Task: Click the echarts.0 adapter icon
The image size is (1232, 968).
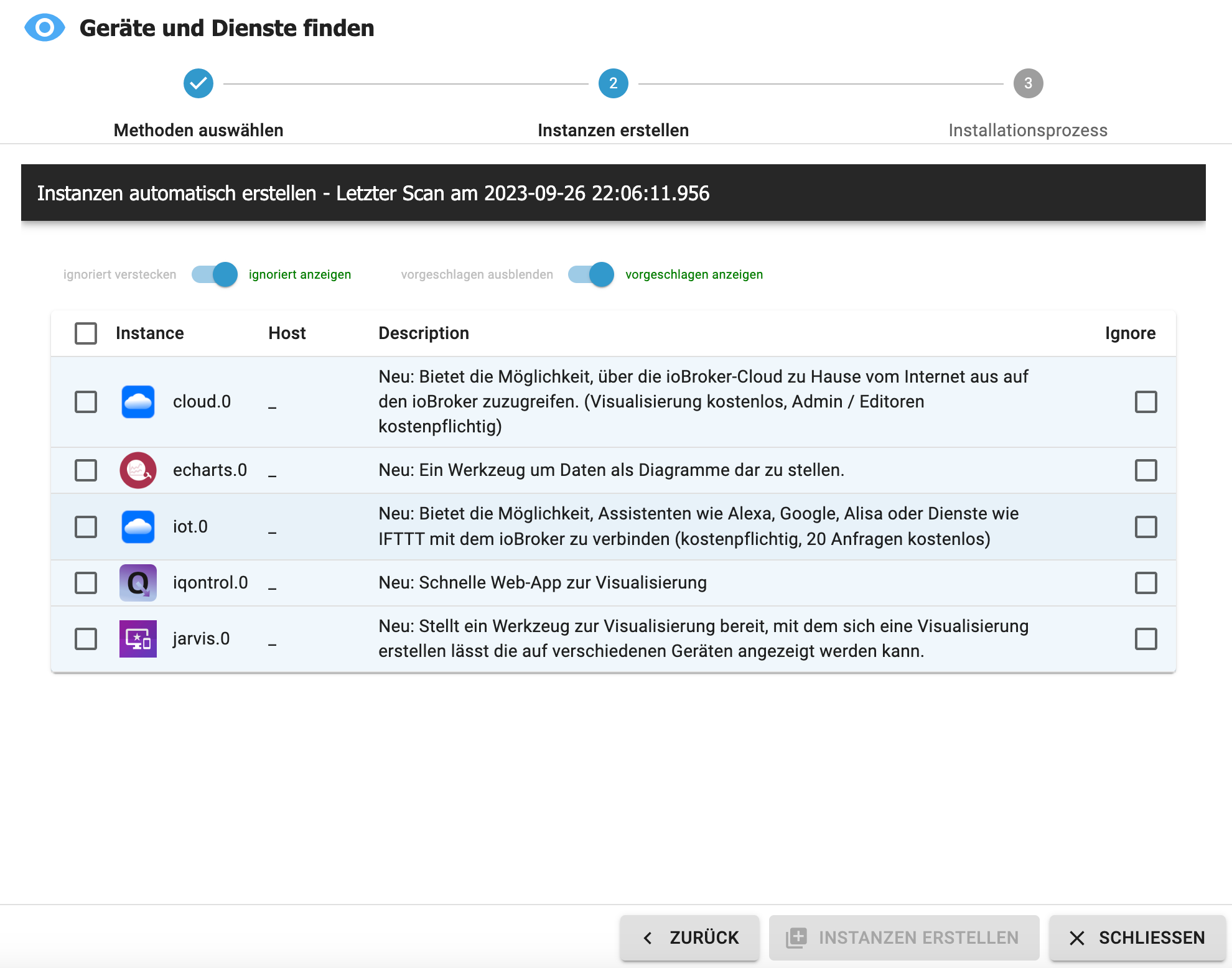Action: coord(138,470)
